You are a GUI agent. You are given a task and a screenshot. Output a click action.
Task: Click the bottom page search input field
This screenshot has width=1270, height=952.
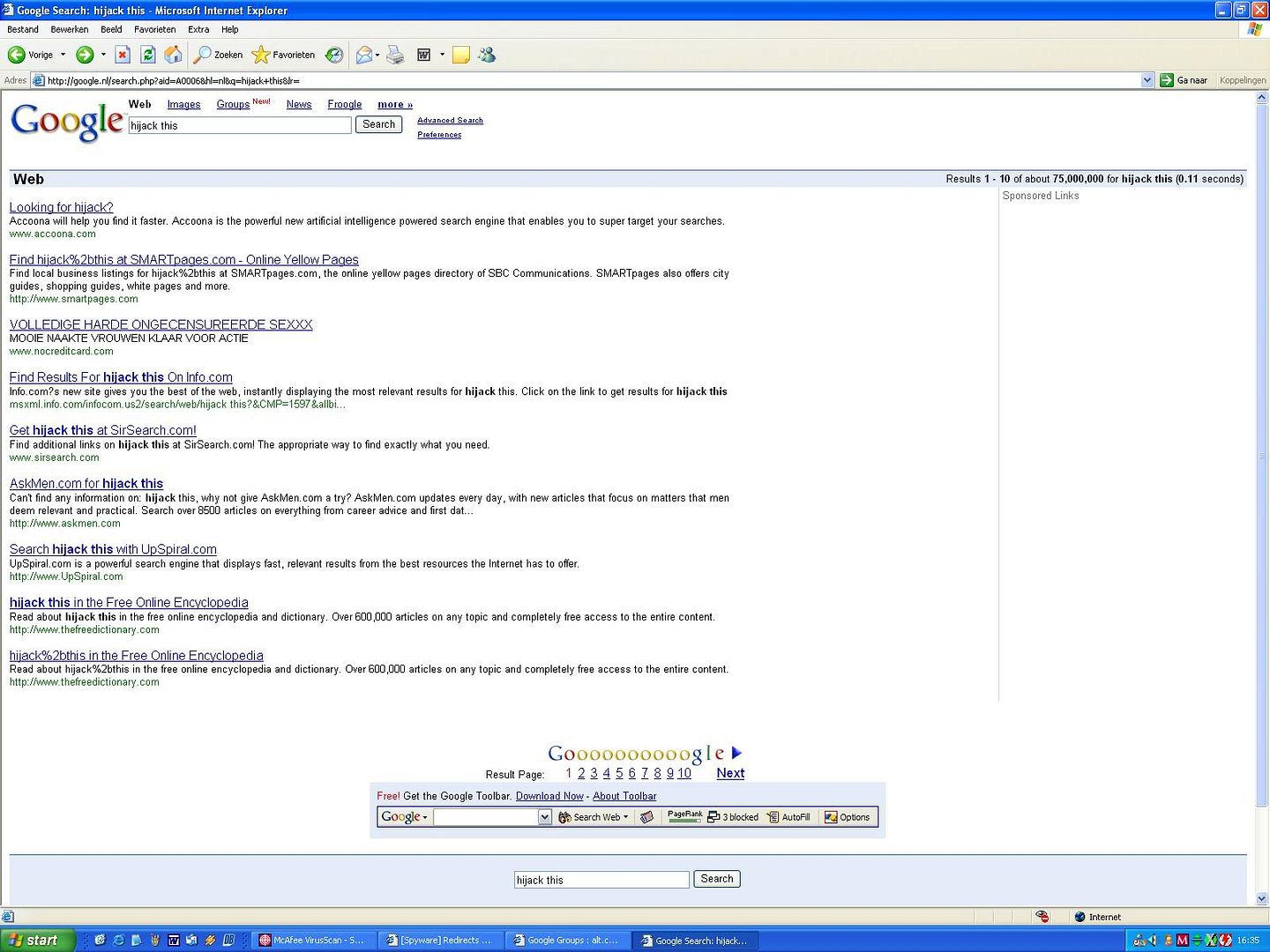tap(601, 880)
